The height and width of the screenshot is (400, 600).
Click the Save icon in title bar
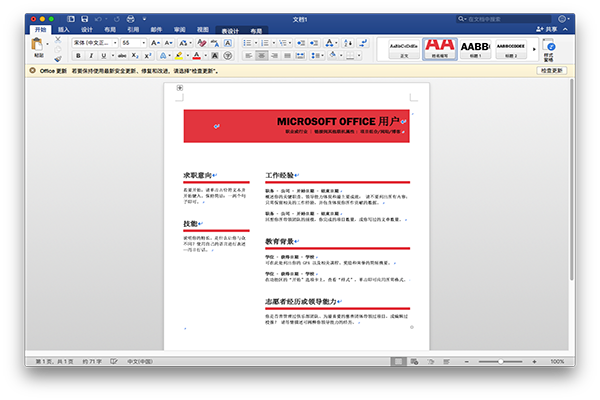(85, 19)
